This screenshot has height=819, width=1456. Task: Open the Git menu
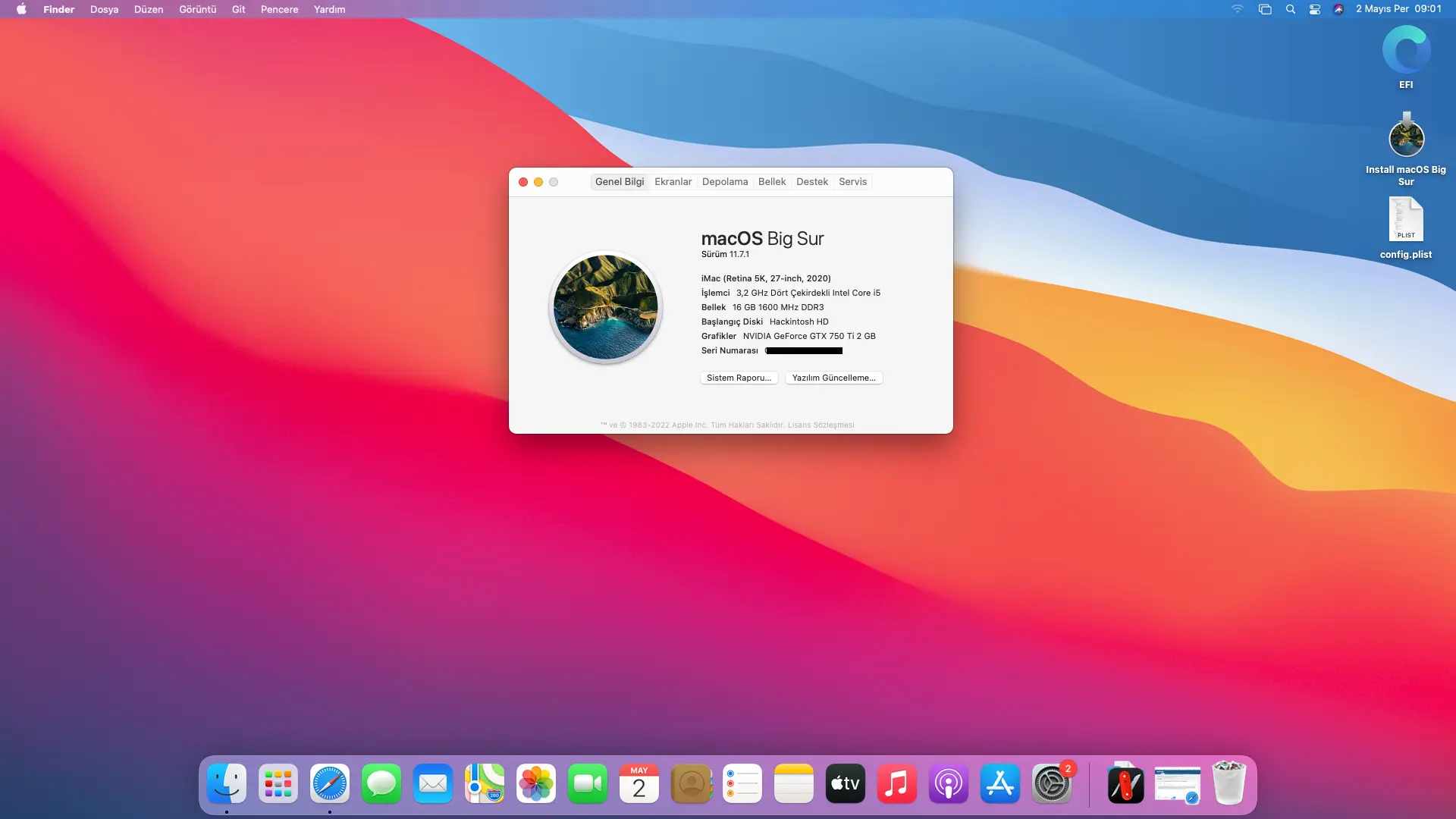[239, 9]
